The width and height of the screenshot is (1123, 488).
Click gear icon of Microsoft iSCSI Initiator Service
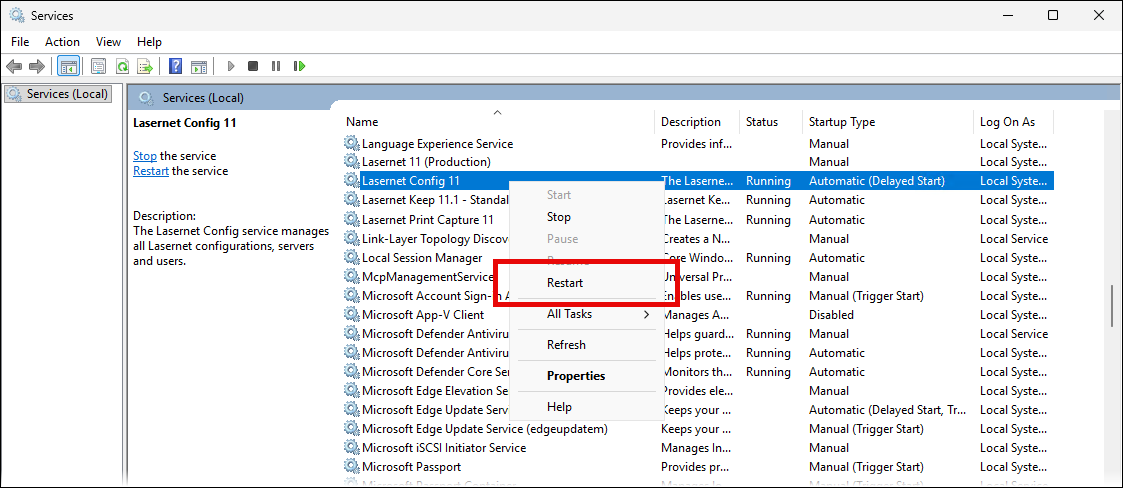pyautogui.click(x=351, y=448)
